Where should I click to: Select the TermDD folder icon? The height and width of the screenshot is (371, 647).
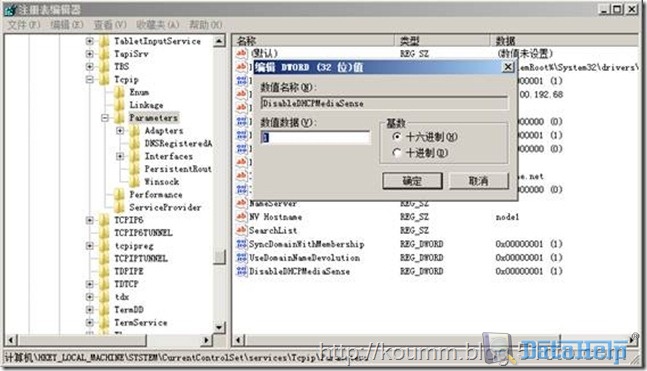[104, 310]
